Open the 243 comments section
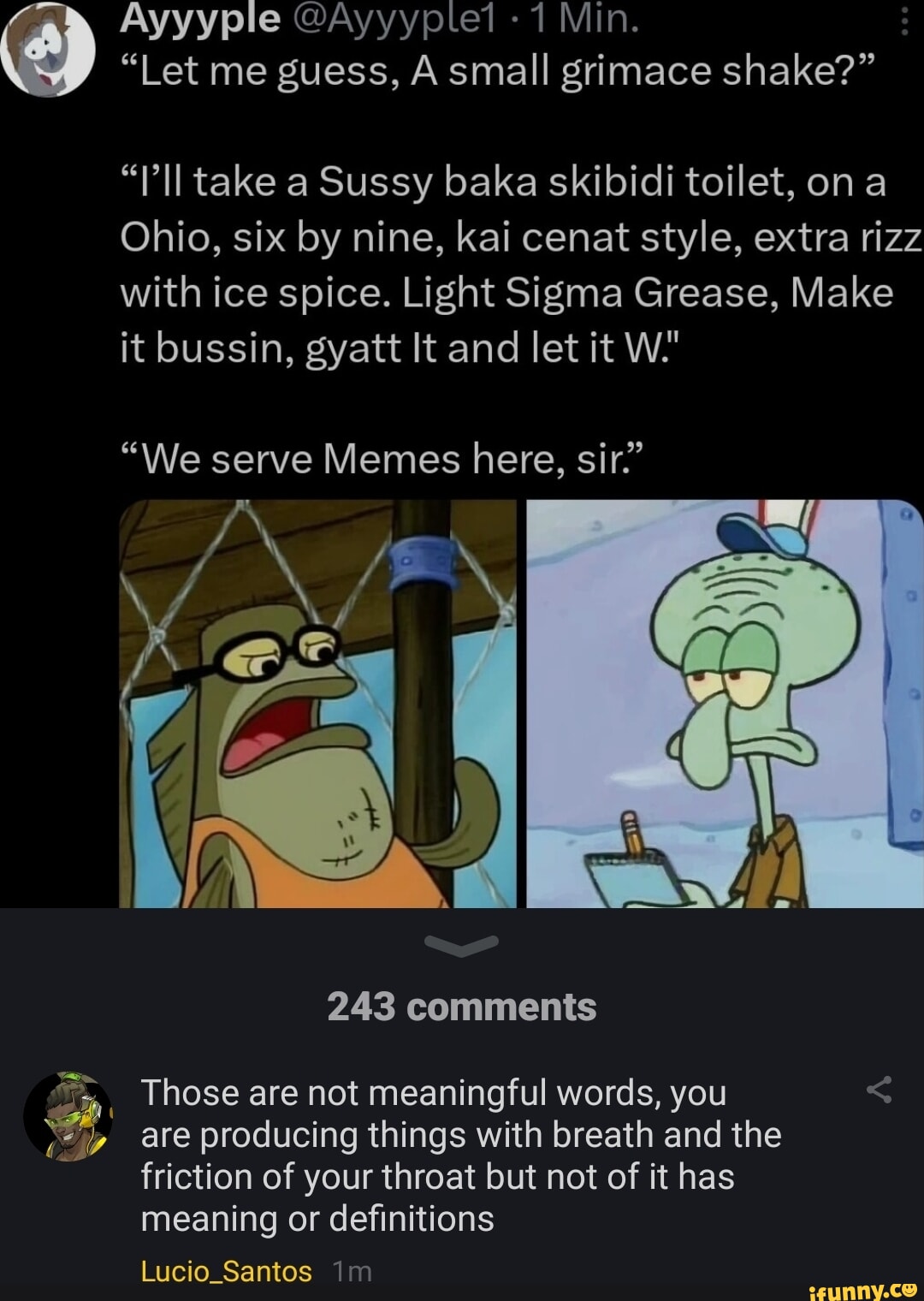 (462, 1007)
